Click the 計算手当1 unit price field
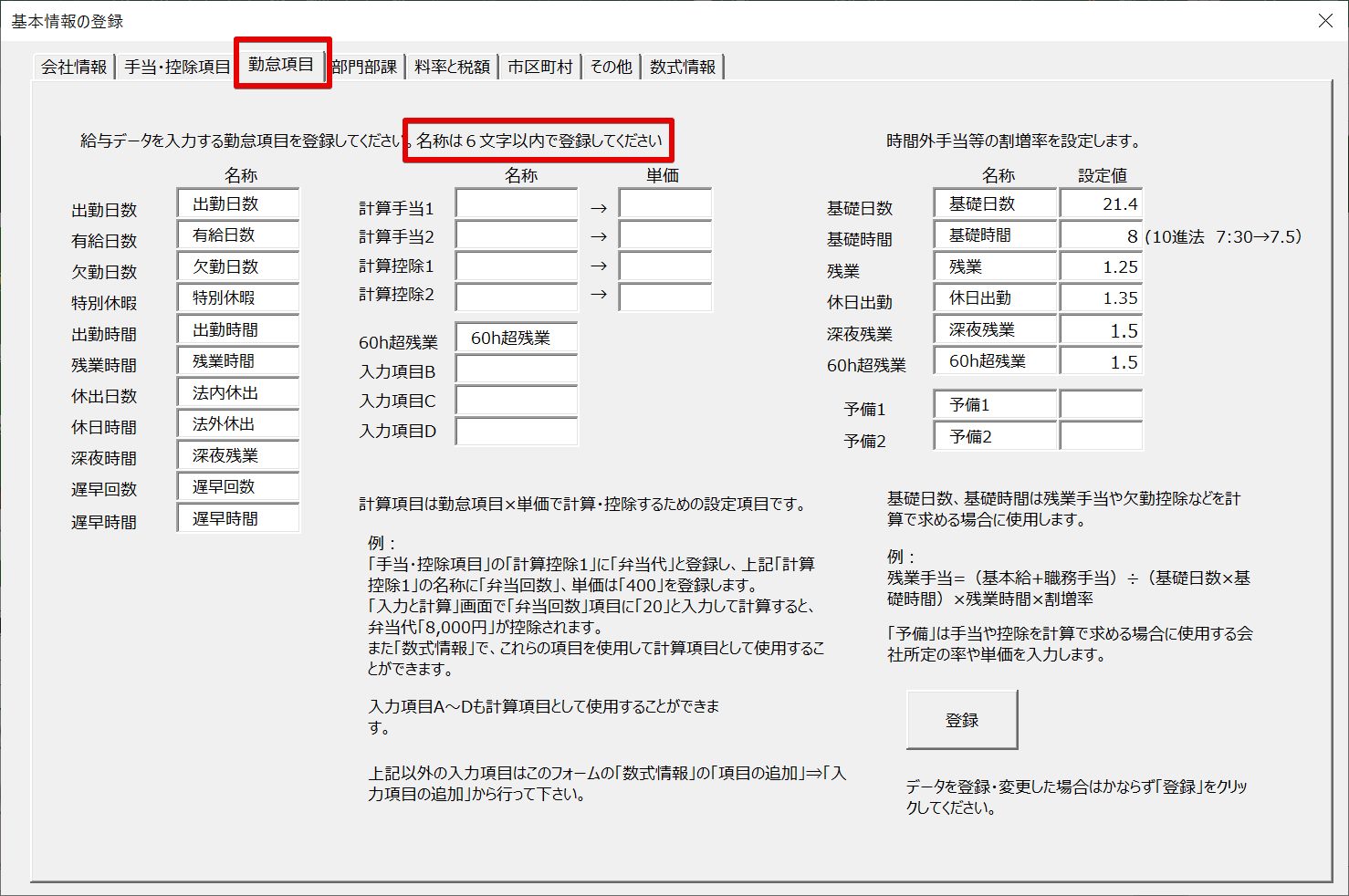Image resolution: width=1349 pixels, height=896 pixels. [x=665, y=204]
